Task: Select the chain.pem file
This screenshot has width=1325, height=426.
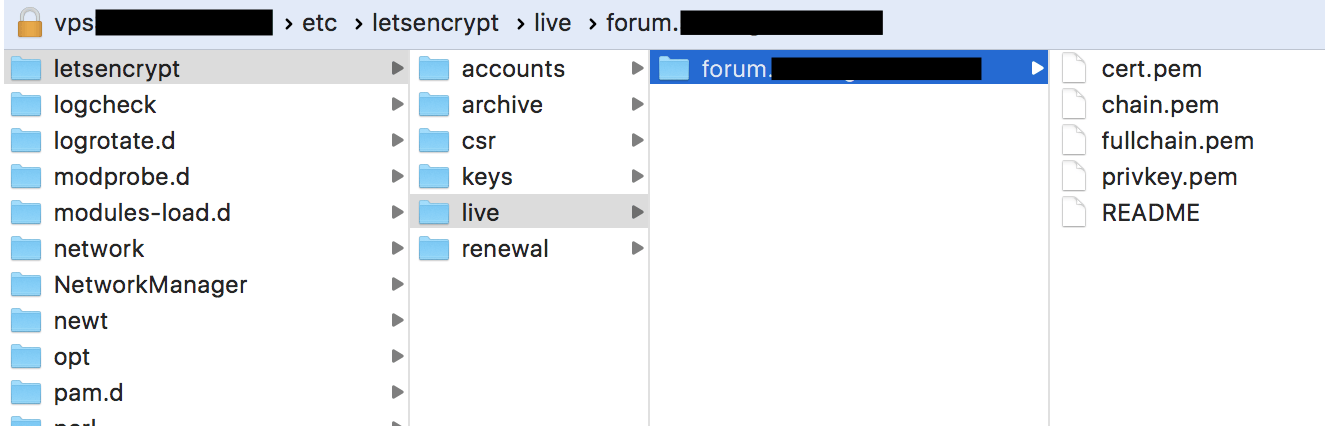Action: click(1159, 105)
